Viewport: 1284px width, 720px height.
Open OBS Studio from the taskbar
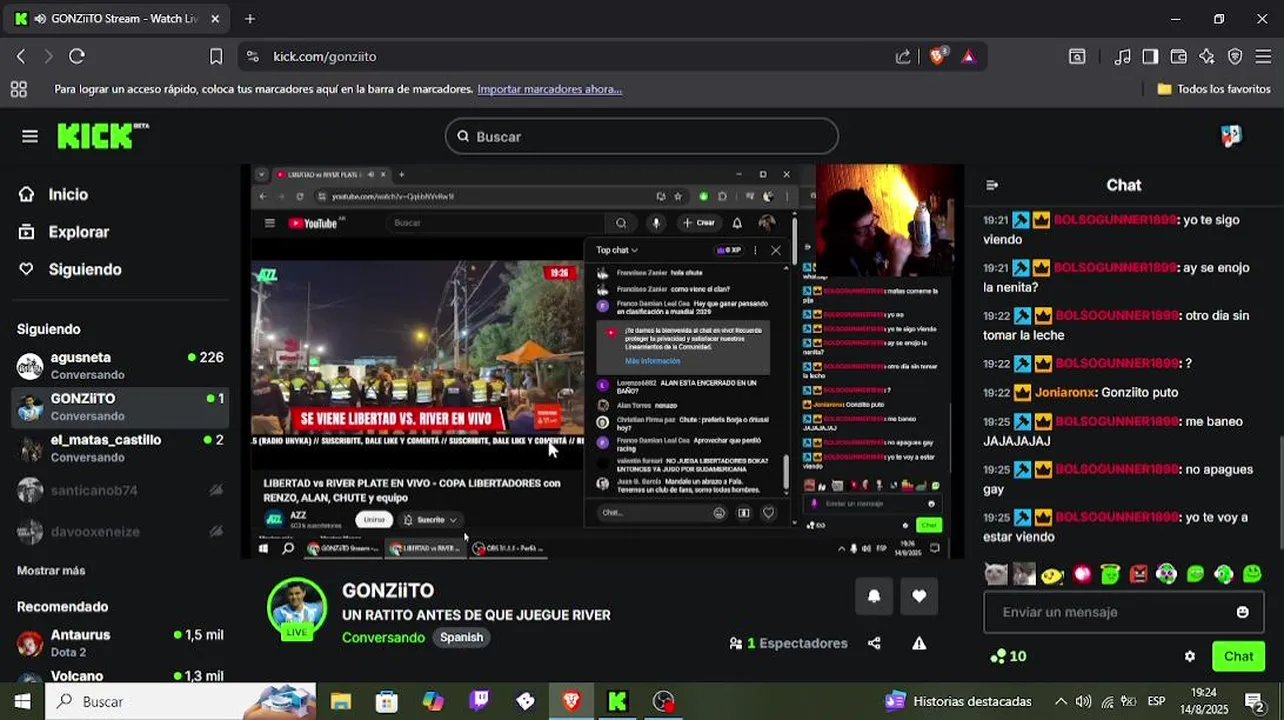[663, 701]
